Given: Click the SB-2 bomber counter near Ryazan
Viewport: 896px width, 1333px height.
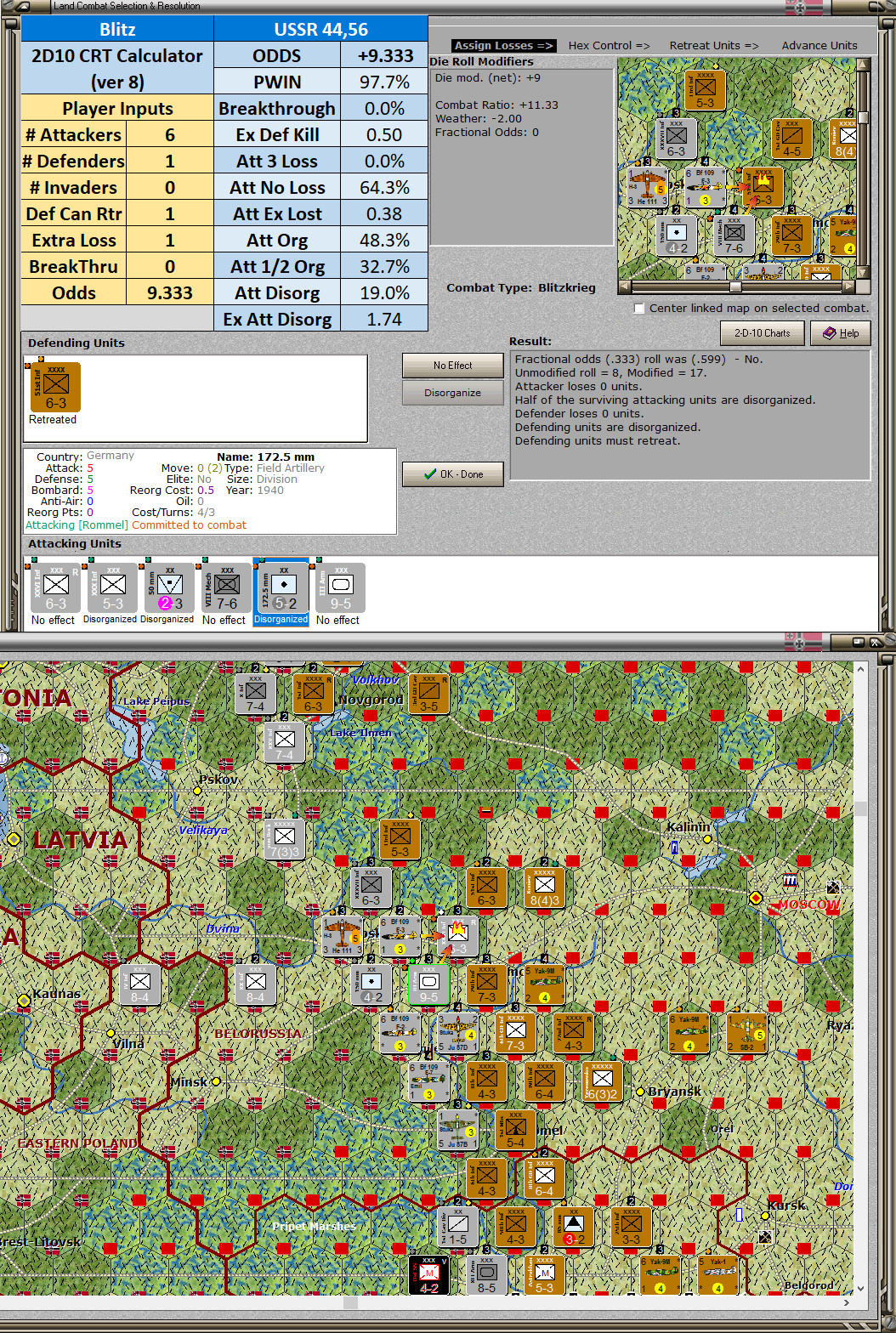Looking at the screenshot, I should [x=746, y=1033].
